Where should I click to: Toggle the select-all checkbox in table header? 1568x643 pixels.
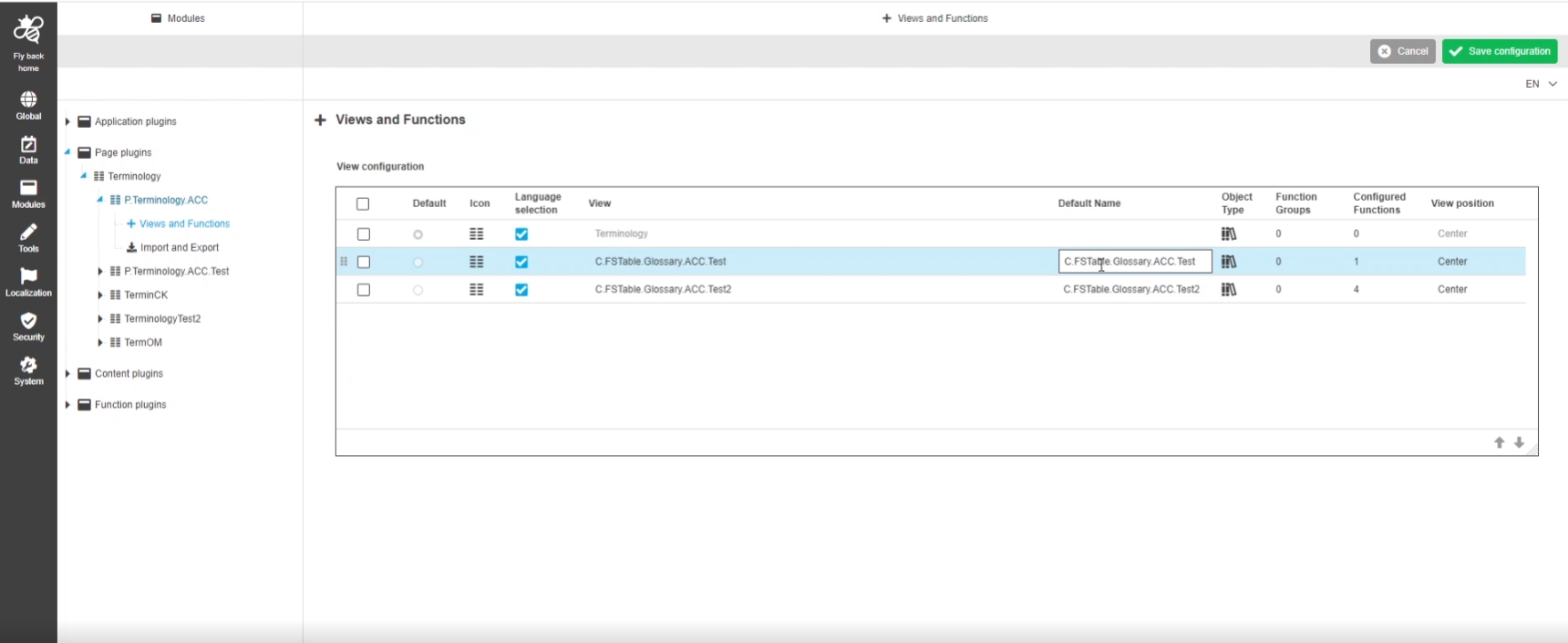click(363, 204)
